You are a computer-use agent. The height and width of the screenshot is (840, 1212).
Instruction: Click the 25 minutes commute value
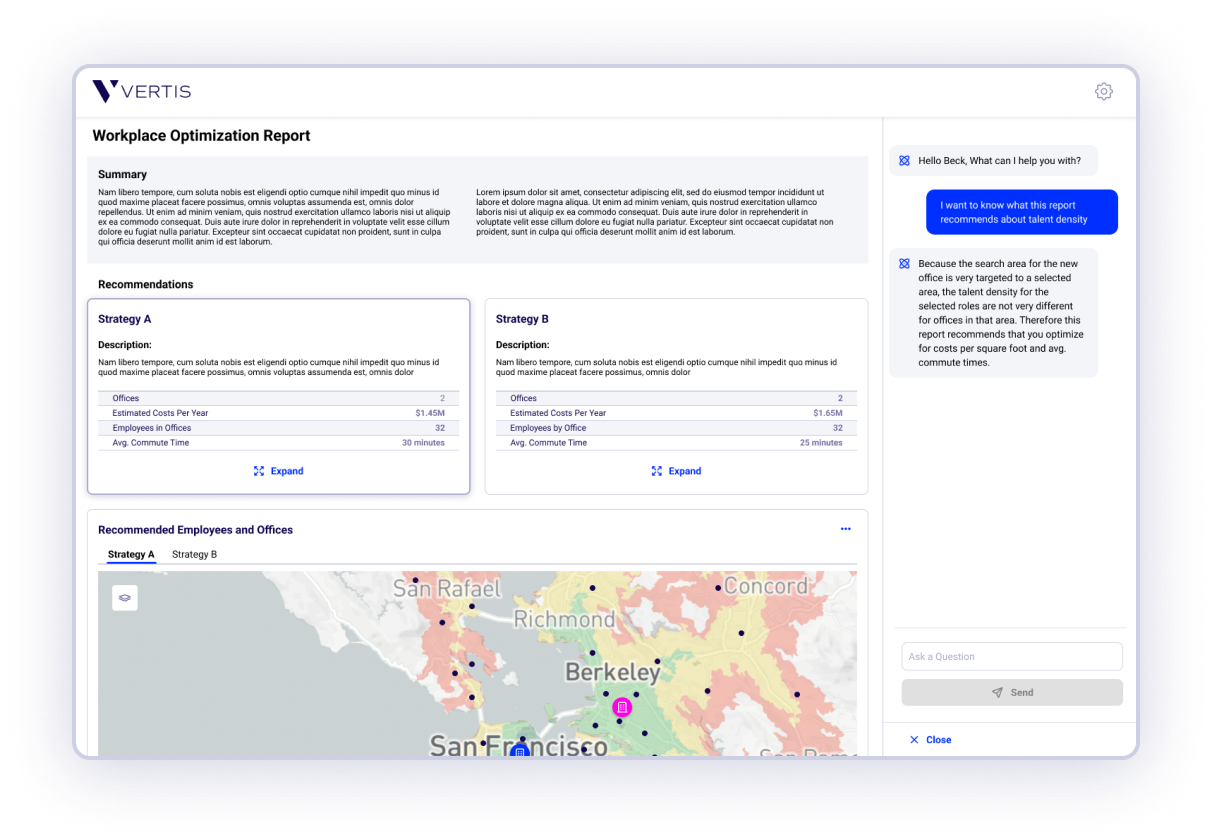(821, 443)
